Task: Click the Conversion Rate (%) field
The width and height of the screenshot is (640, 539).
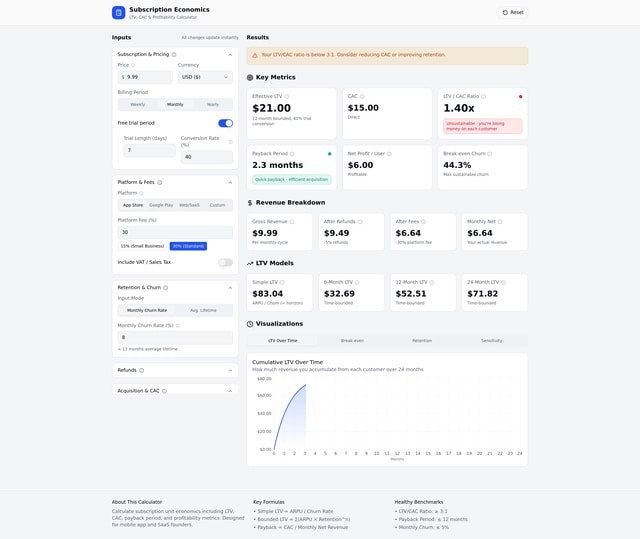Action: tap(207, 157)
